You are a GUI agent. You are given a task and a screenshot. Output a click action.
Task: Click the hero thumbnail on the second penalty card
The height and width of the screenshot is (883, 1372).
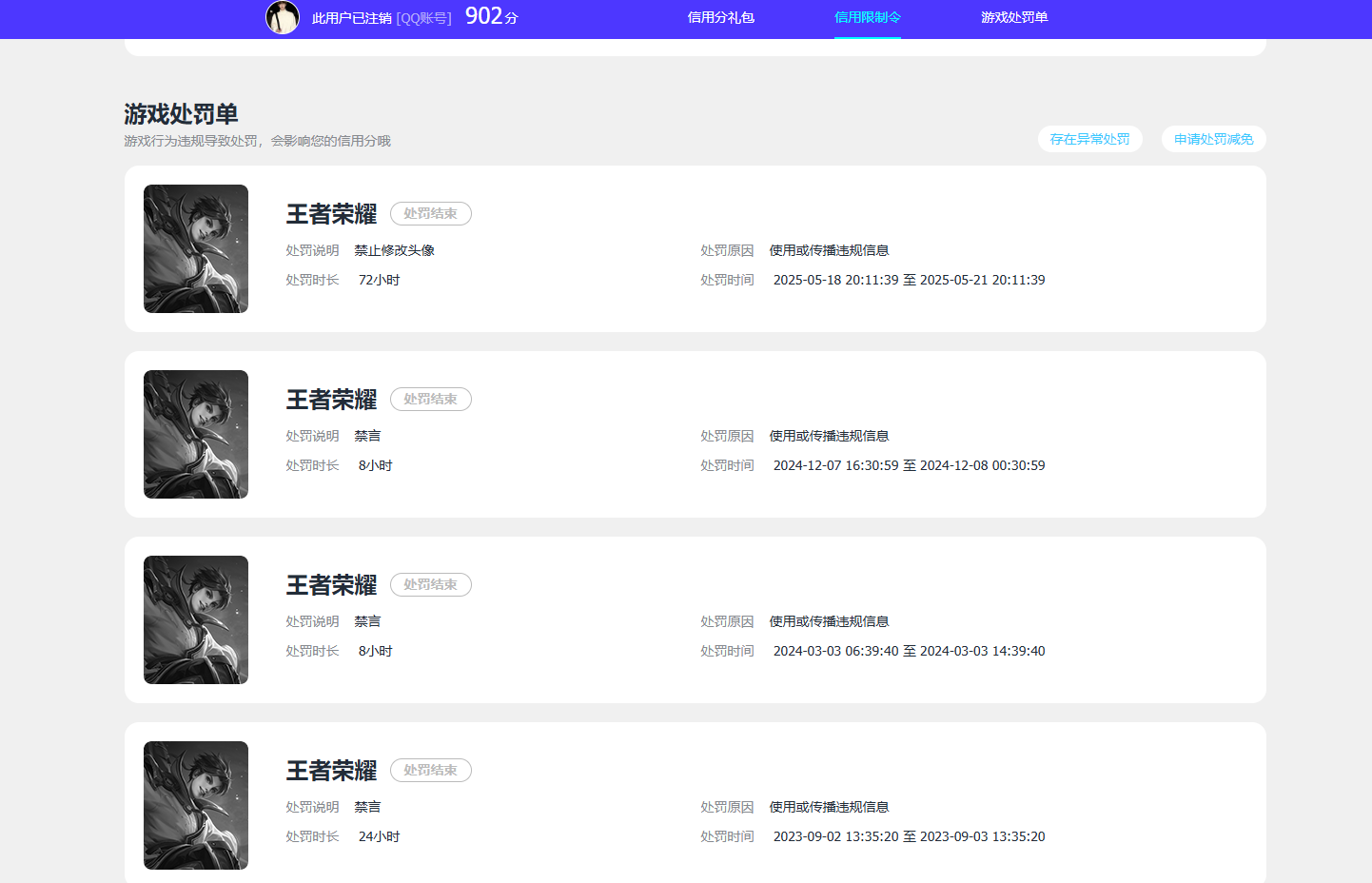[x=195, y=434]
